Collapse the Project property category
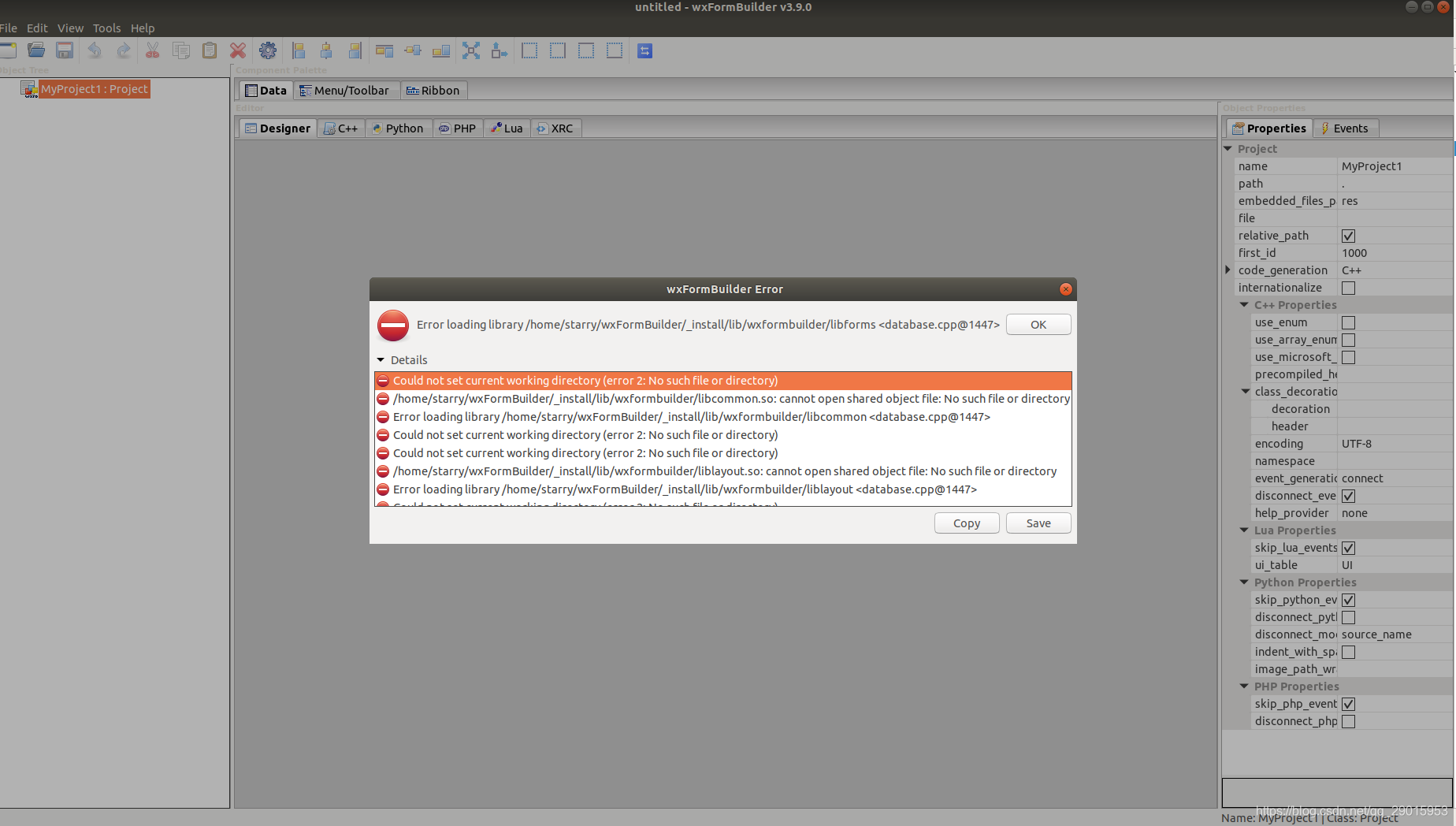The image size is (1456, 826). click(x=1228, y=148)
